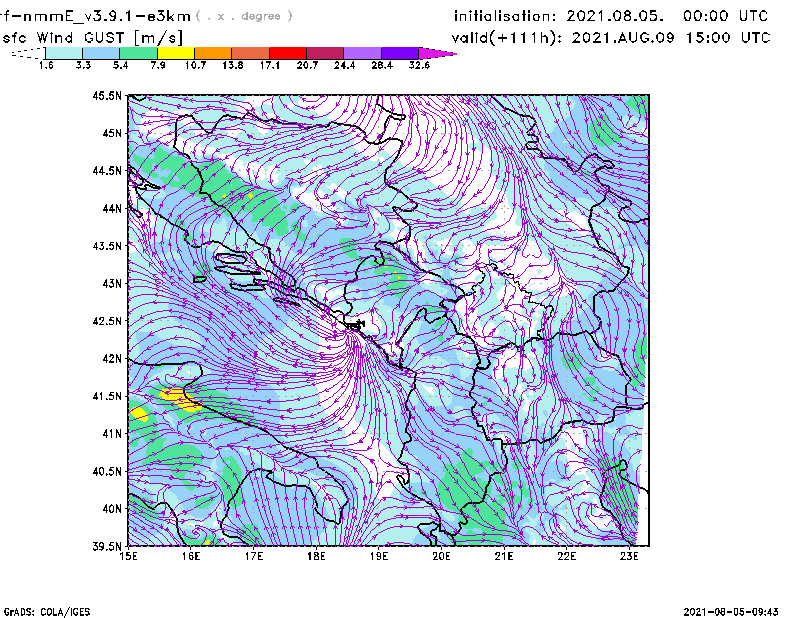Click the 16E longitude axis label
Viewport: 800px width, 618px height.
click(x=191, y=556)
